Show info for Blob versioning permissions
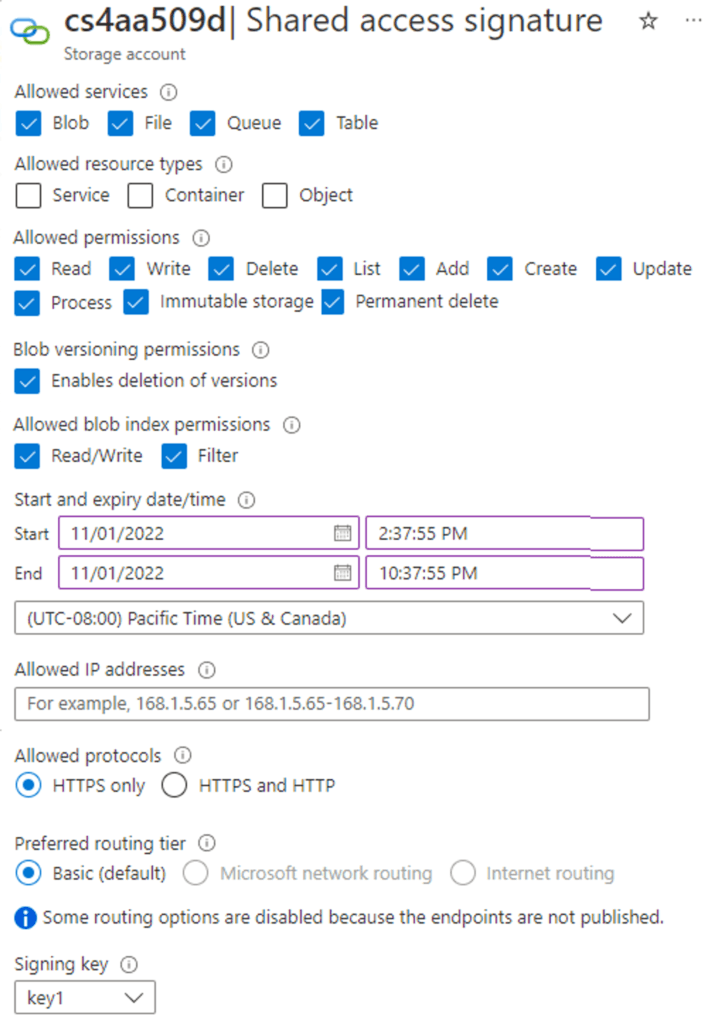 pyautogui.click(x=261, y=350)
